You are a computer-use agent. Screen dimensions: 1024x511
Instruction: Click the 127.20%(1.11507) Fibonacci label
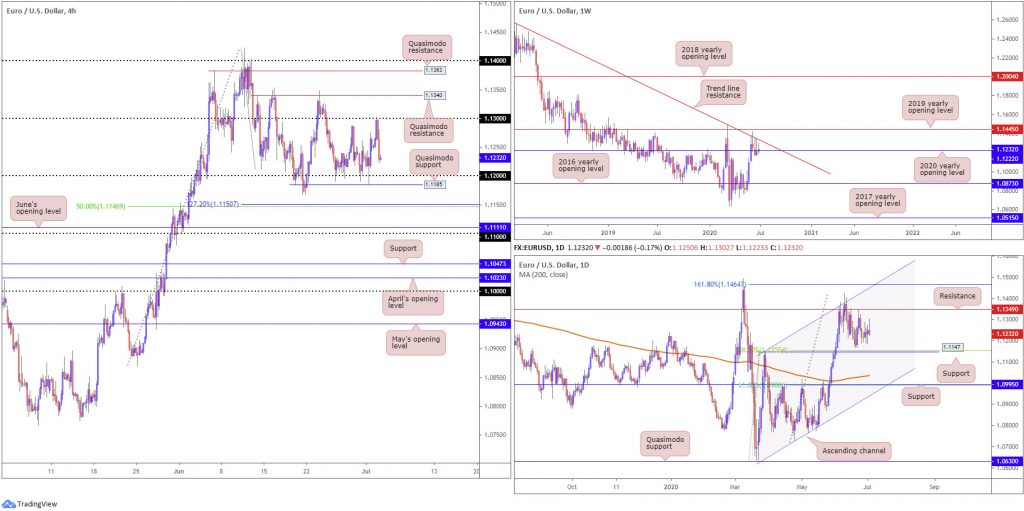pyautogui.click(x=212, y=204)
